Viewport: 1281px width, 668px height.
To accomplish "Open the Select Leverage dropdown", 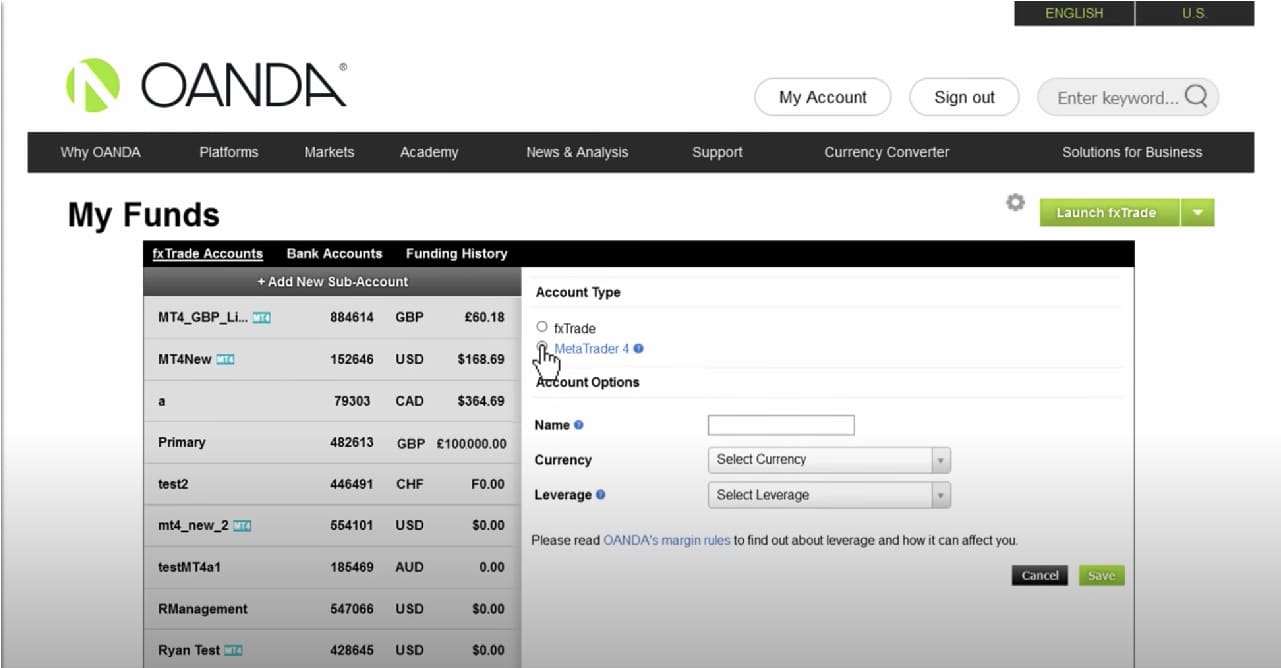I will pos(828,495).
